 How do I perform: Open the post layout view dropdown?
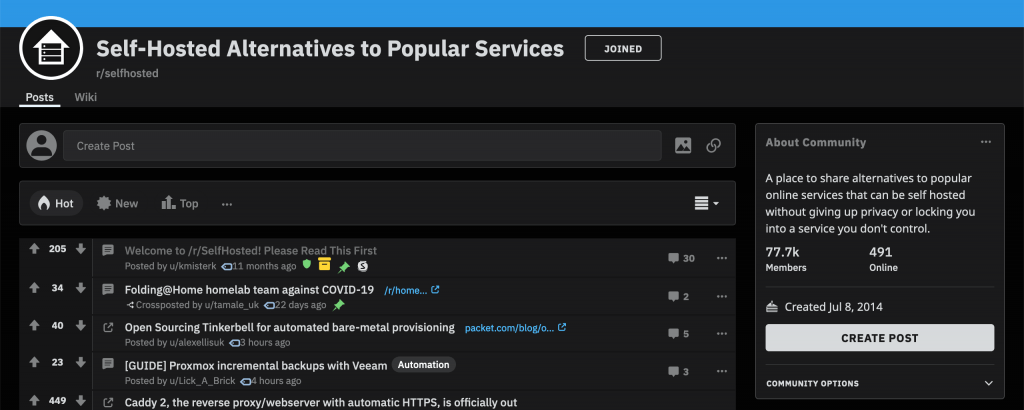[x=707, y=204]
